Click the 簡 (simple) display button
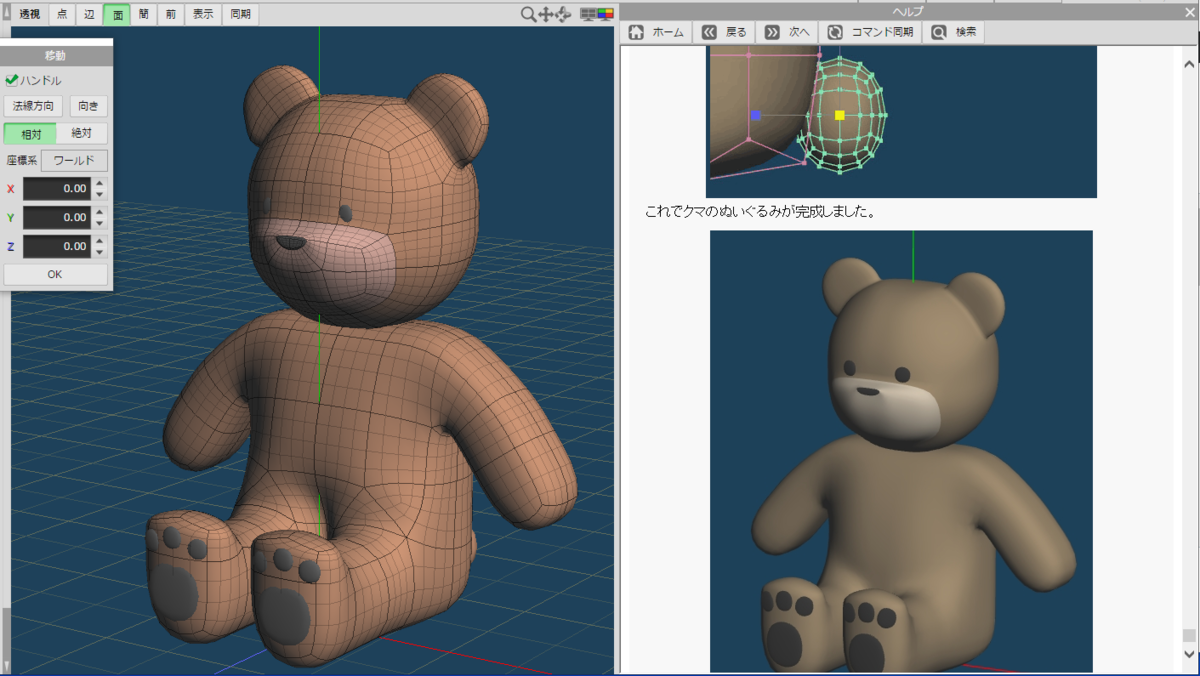Screen dimensions: 1200x676 tap(144, 14)
